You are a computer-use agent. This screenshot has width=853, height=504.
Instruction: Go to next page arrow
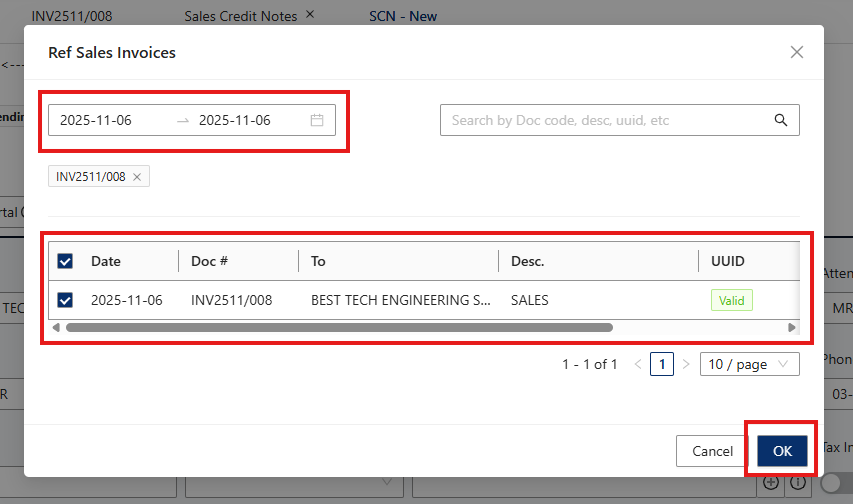[686, 364]
